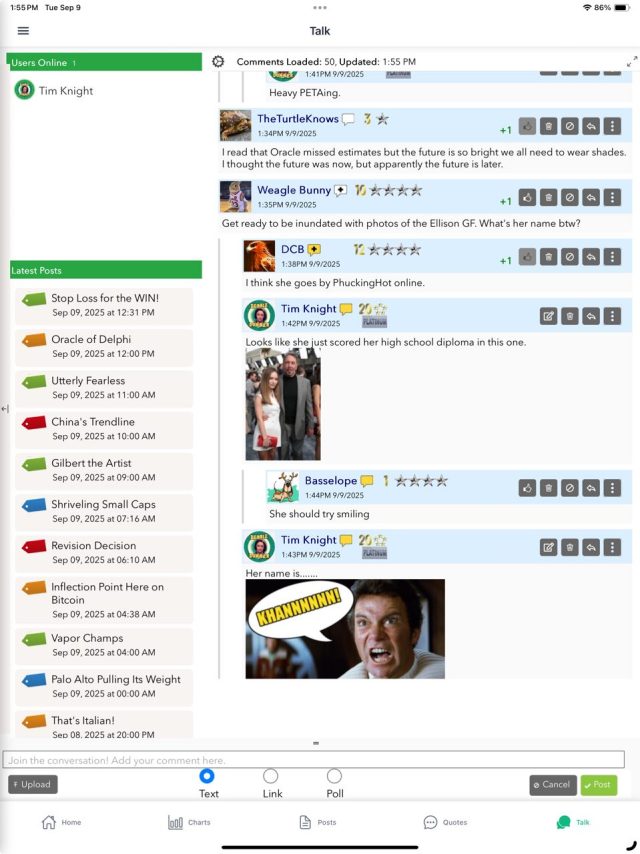Screen dimensions: 640x854
Task: Open more options on Tim Knight's 1:43PM comment
Action: pos(612,547)
